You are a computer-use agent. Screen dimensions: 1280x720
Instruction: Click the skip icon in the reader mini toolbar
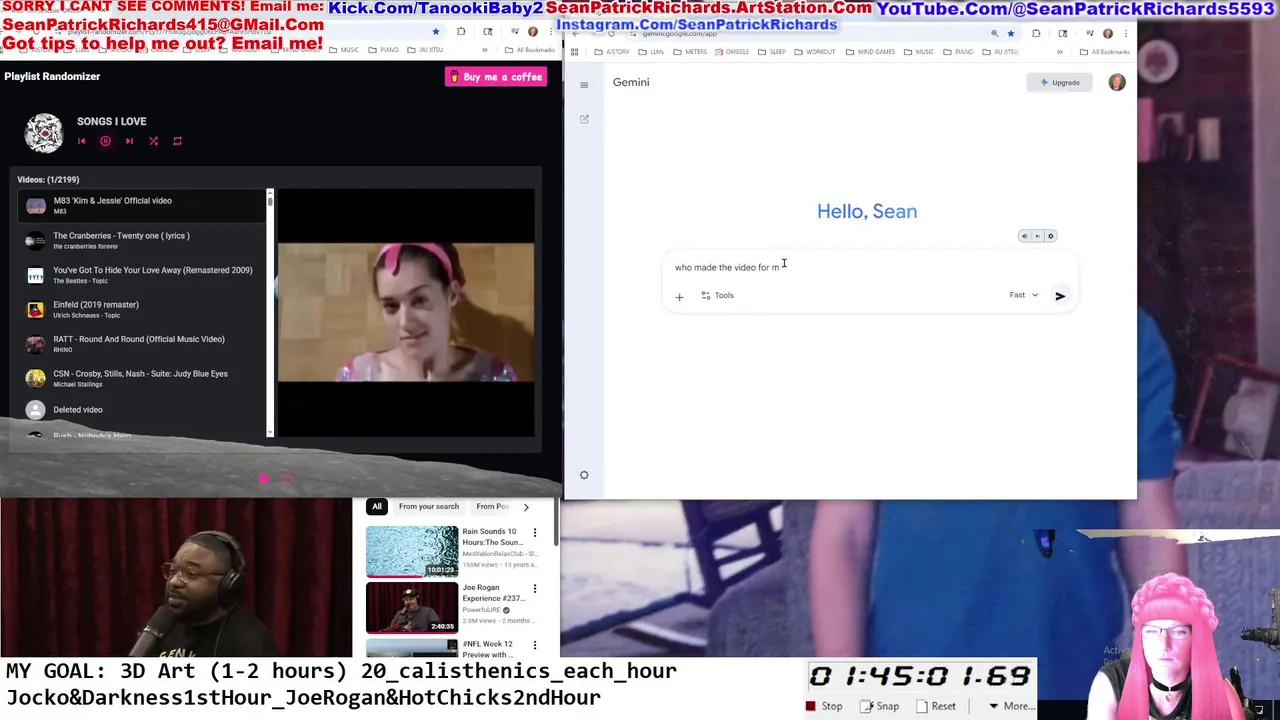pyautogui.click(x=1037, y=236)
